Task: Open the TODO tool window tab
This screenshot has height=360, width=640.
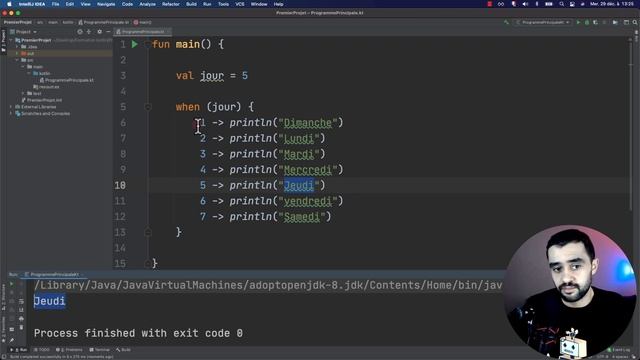Action: 42,350
